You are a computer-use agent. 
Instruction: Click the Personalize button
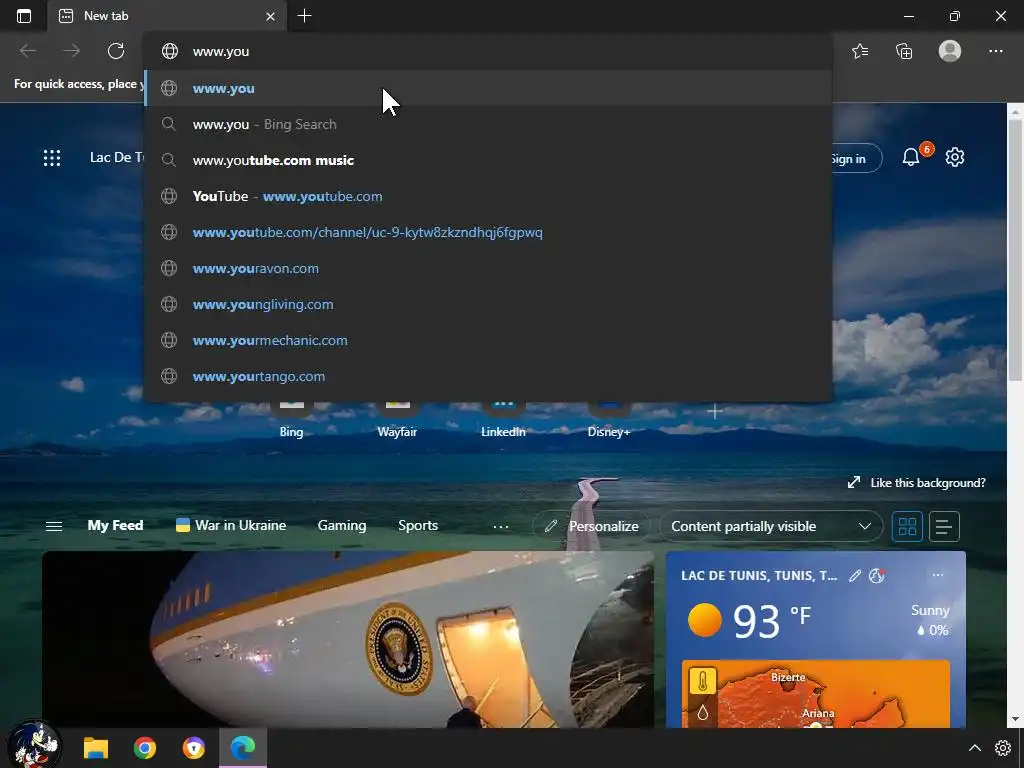point(593,526)
